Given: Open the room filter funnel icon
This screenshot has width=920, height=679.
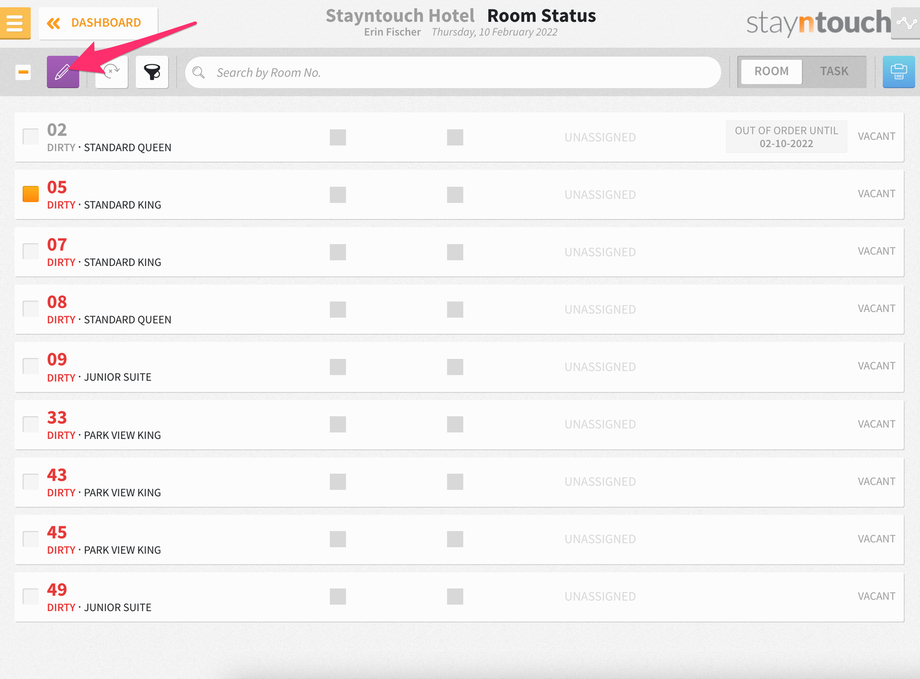Looking at the screenshot, I should [152, 72].
